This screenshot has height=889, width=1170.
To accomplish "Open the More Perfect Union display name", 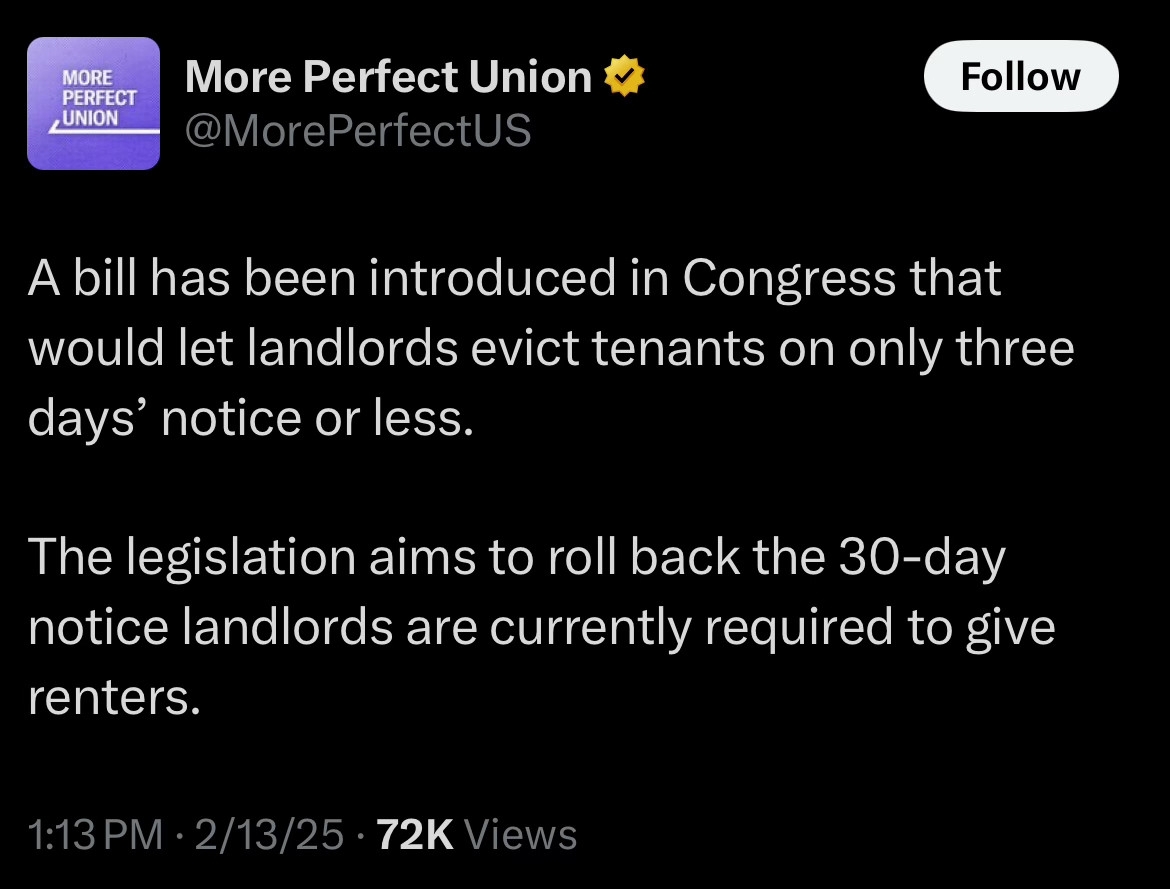I will pyautogui.click(x=388, y=77).
